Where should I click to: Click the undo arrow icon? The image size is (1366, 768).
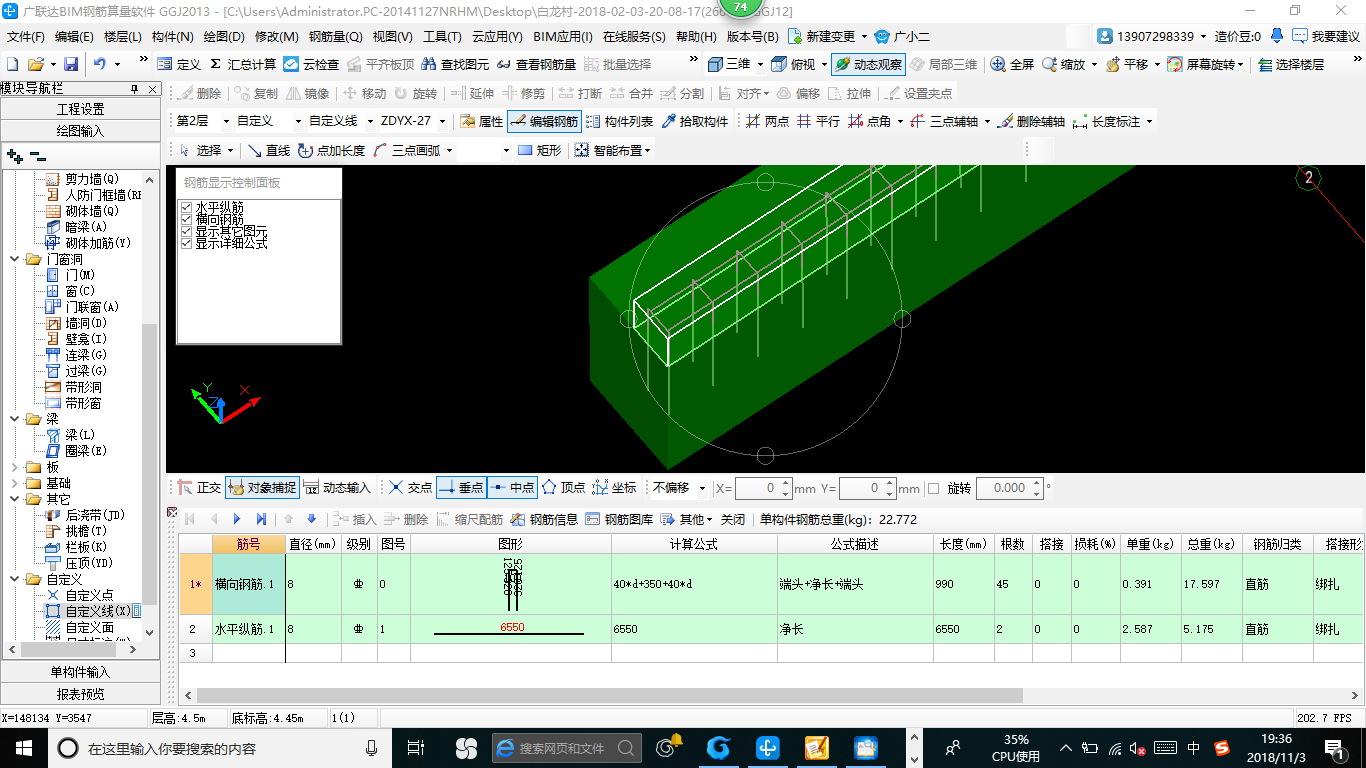[x=100, y=64]
